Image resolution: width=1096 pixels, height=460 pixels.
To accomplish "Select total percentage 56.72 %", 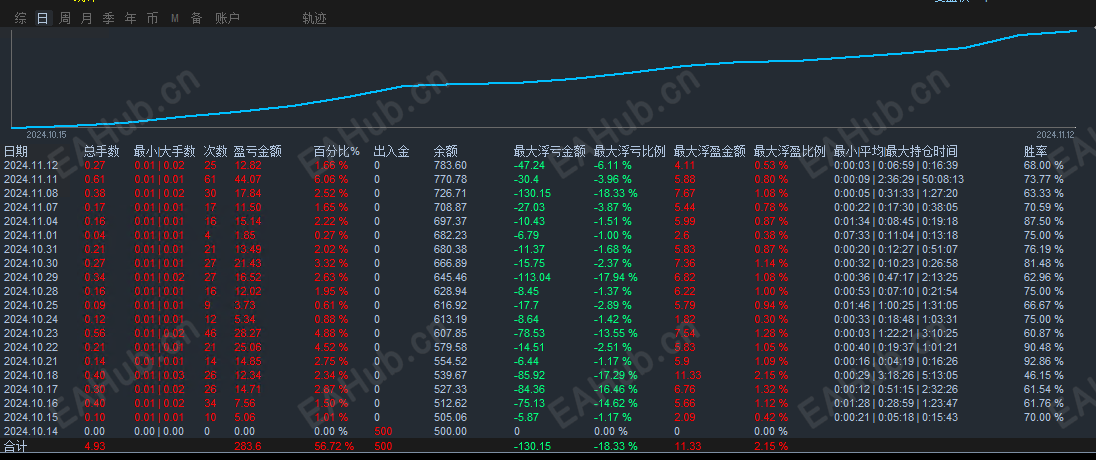I will 333,447.
